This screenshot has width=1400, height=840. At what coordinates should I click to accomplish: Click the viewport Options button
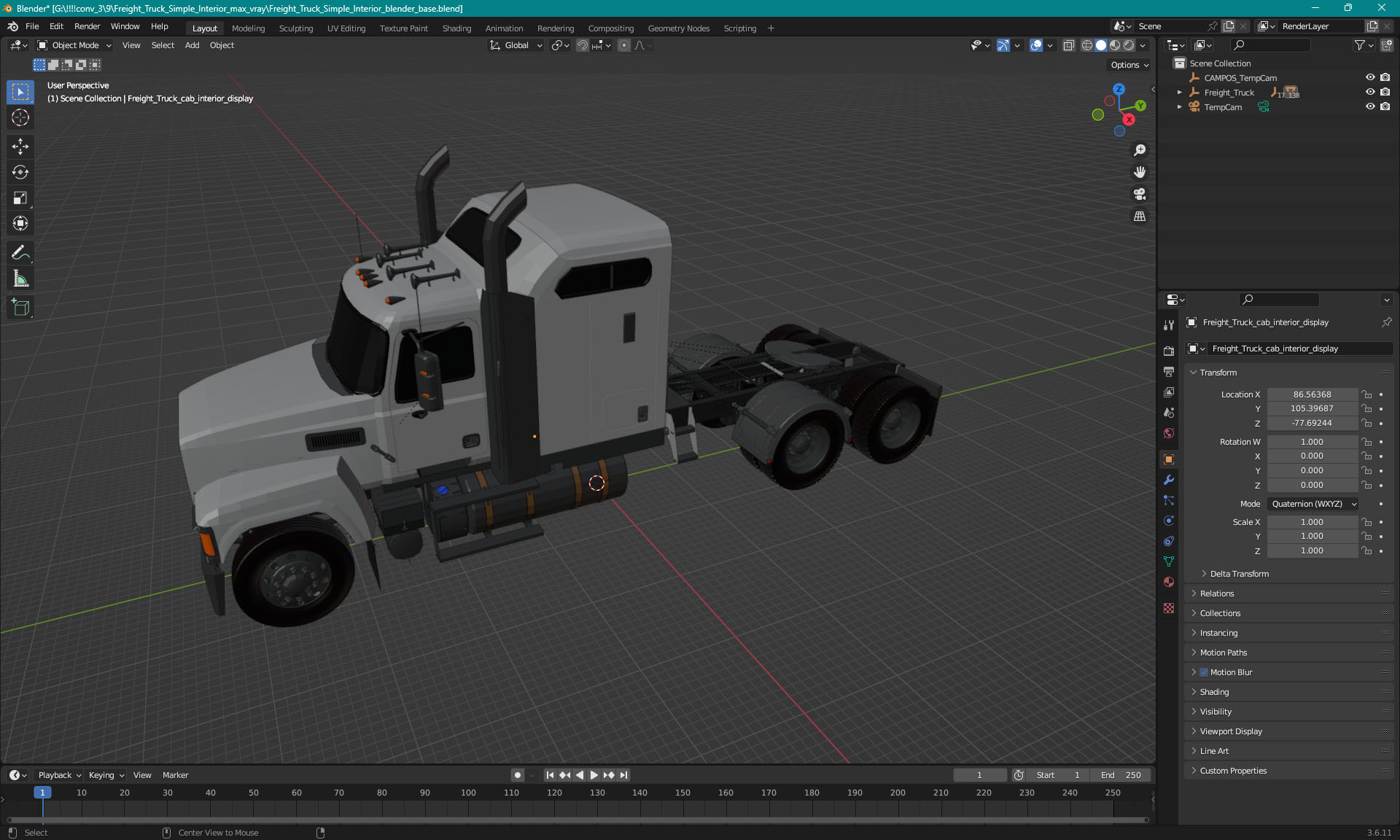coord(1129,65)
